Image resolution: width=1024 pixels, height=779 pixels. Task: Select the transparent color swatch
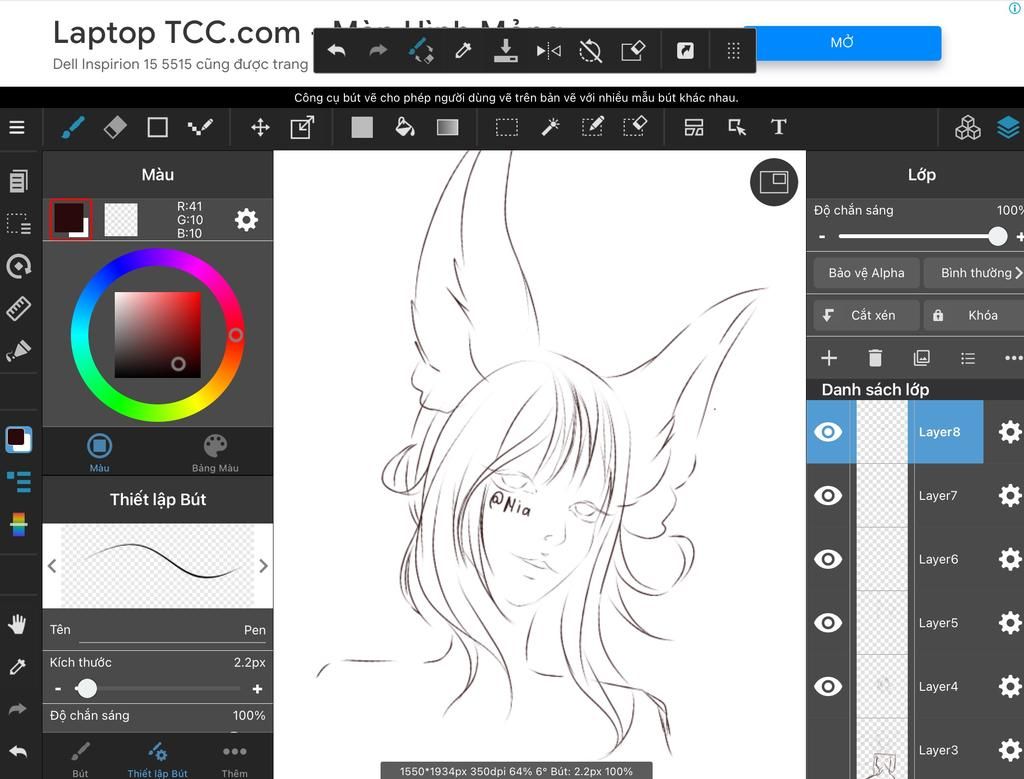(121, 219)
